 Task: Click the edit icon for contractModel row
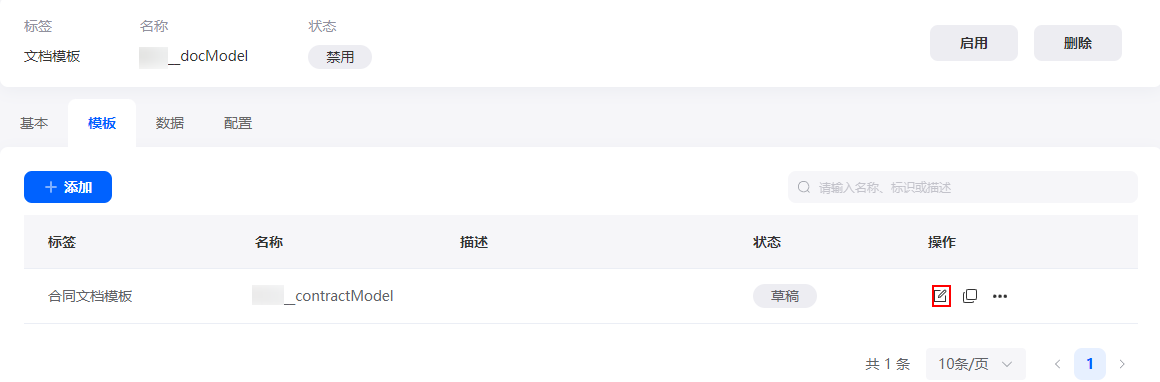click(x=940, y=296)
